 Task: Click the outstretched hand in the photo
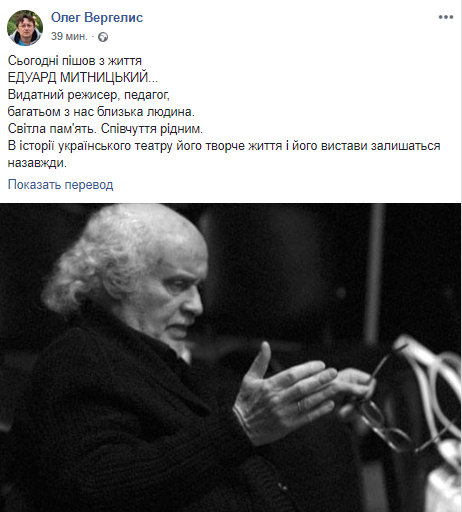(x=287, y=393)
